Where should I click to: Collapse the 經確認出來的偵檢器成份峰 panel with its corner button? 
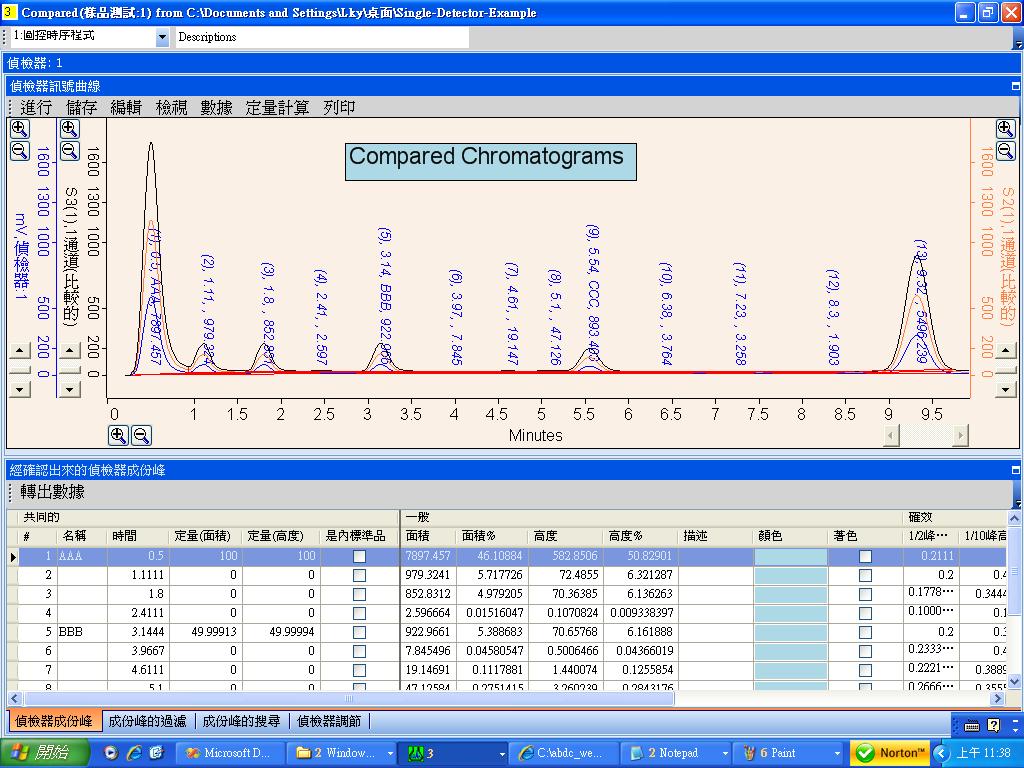(x=1016, y=470)
